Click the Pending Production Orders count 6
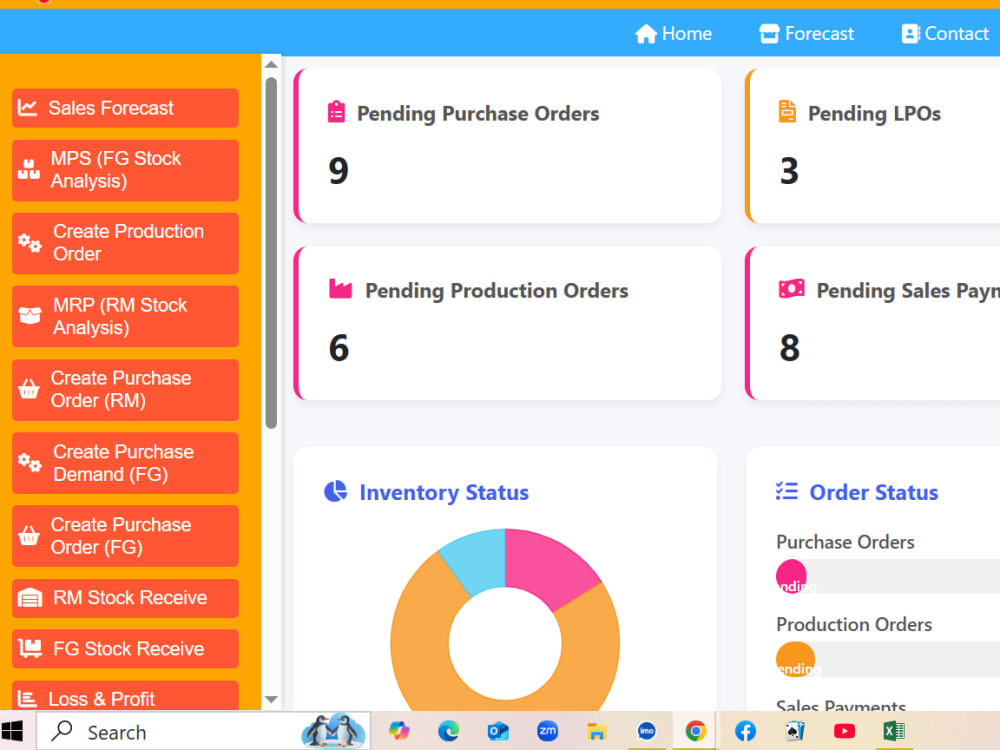This screenshot has height=750, width=1000. [x=339, y=348]
